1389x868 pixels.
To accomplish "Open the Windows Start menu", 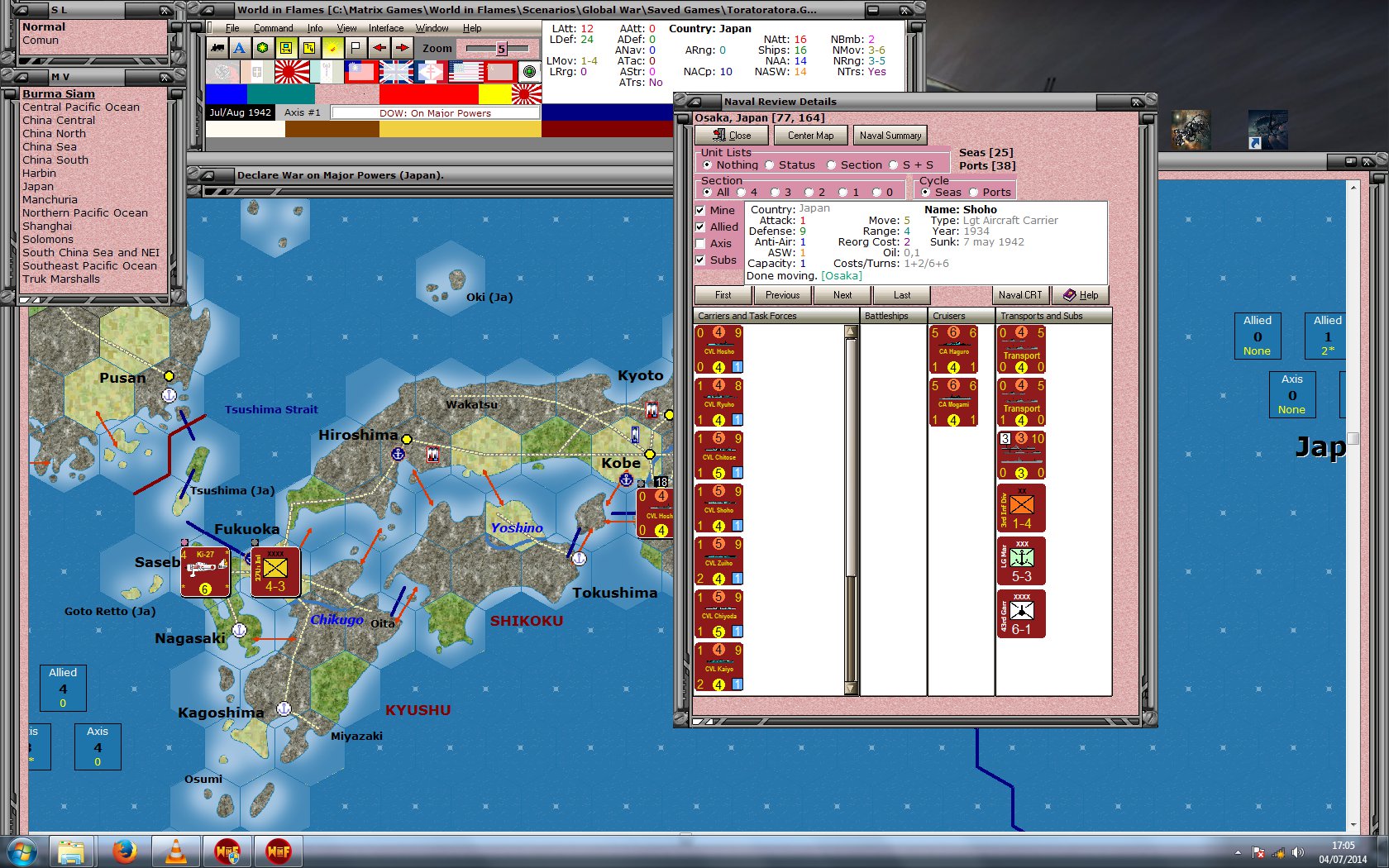I will [x=21, y=851].
